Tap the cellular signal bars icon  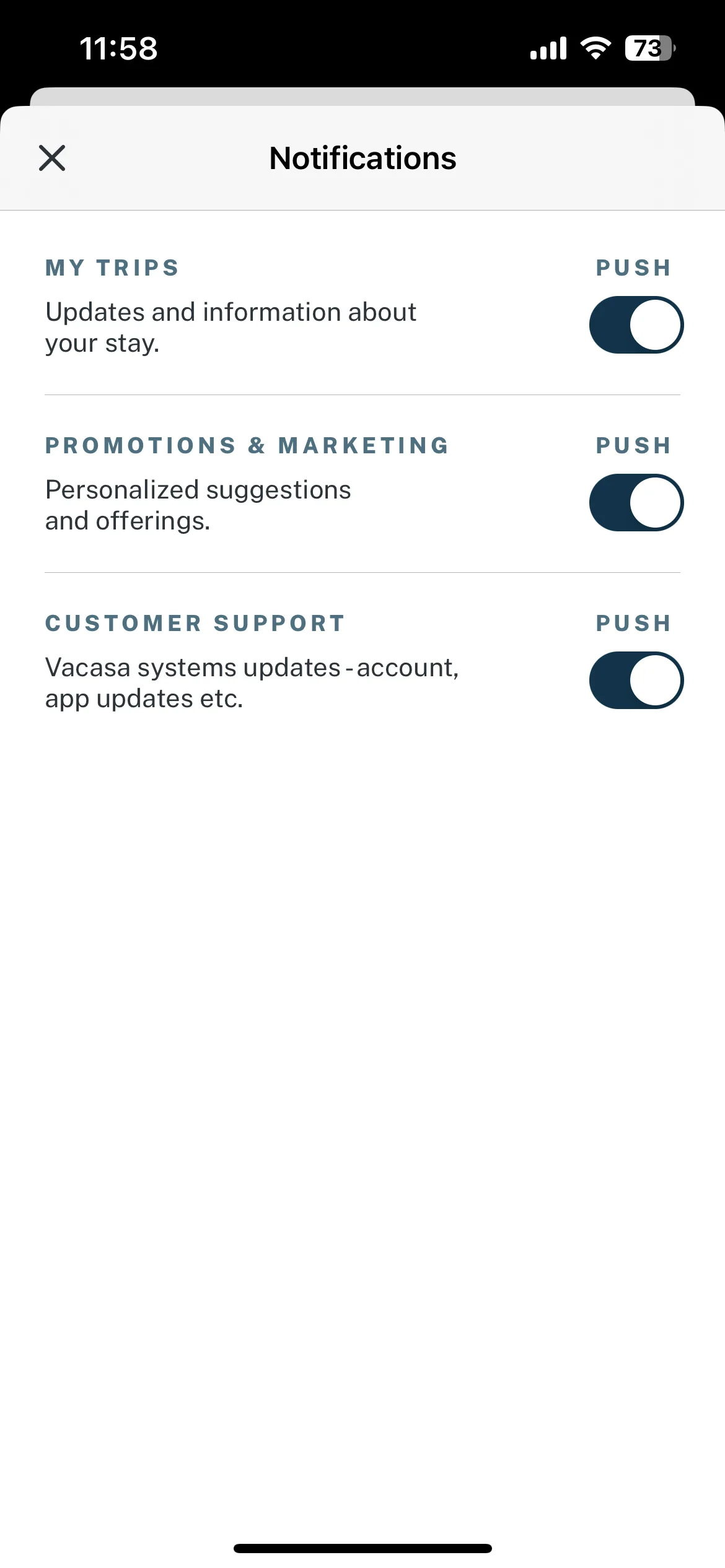pos(548,48)
